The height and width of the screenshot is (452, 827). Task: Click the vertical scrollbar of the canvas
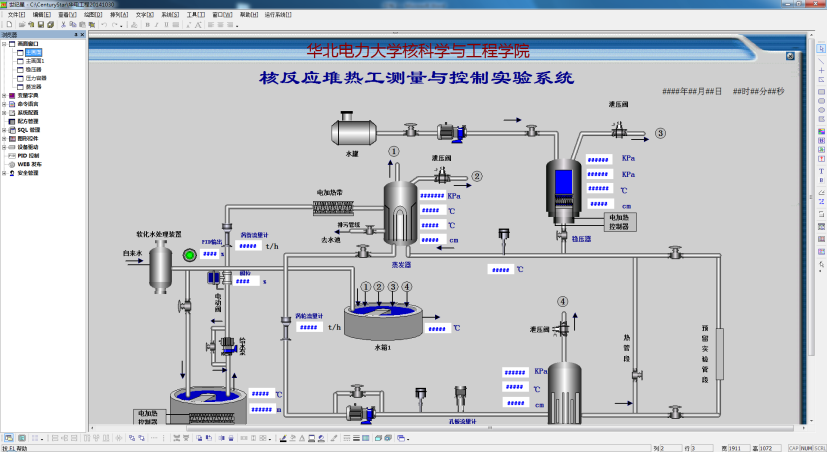point(811,198)
